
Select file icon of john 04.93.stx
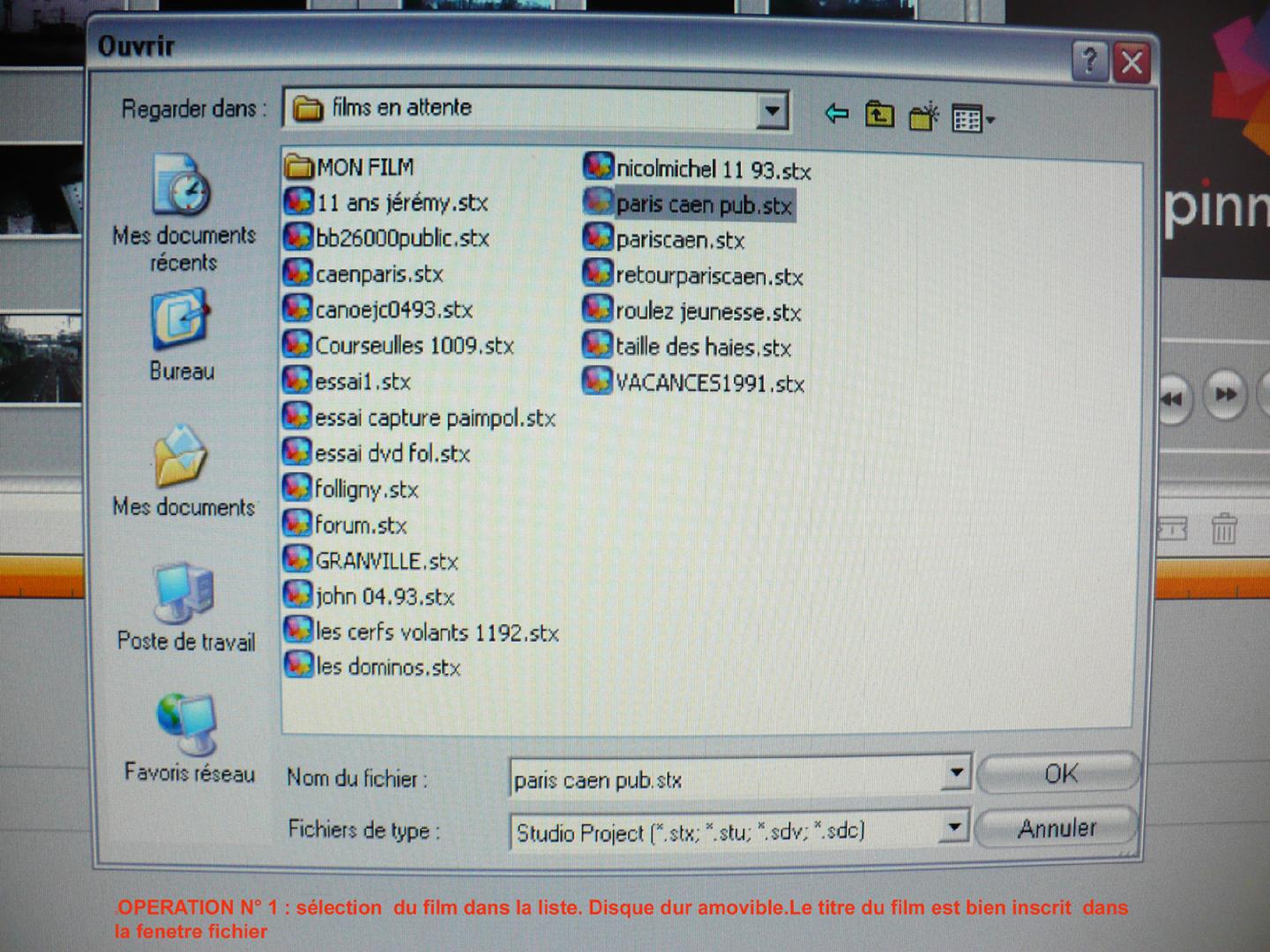click(298, 594)
